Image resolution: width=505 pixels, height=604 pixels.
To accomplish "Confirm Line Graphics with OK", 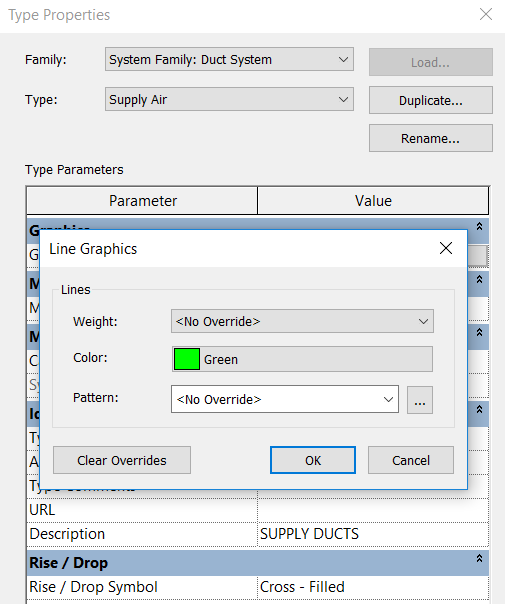I will point(313,460).
